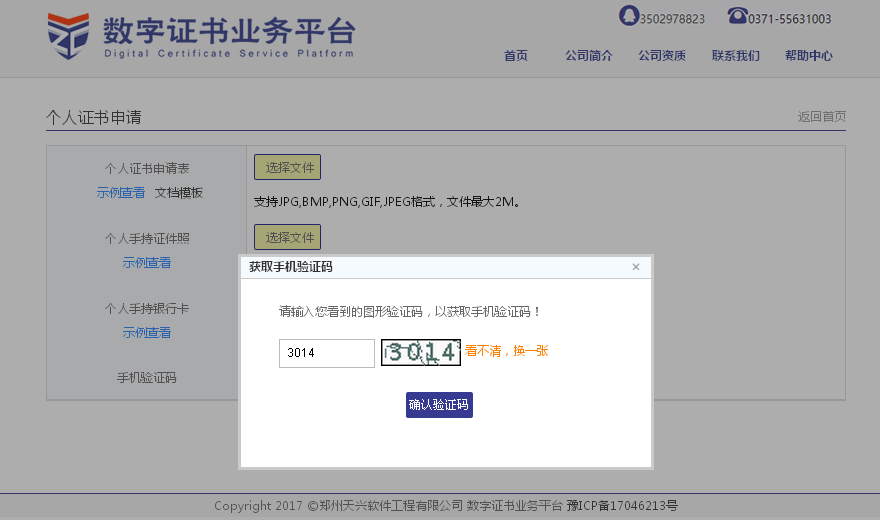880x520 pixels.
Task: Click the 个人手持证件照 label
Action: [146, 238]
